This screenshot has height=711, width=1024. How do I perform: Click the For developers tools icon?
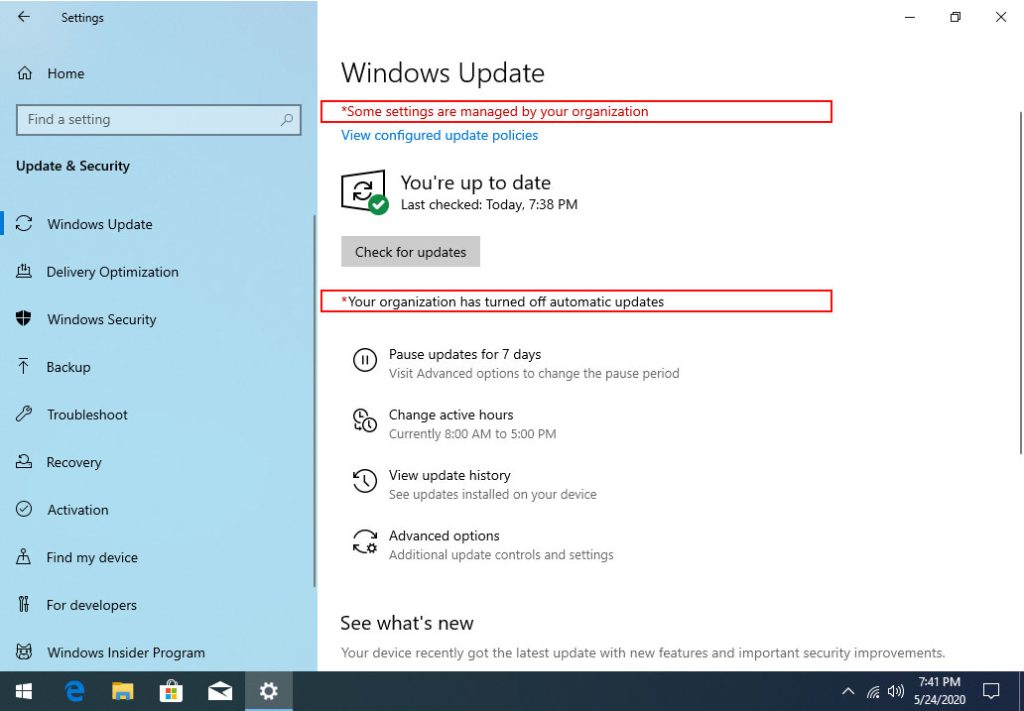coord(24,605)
